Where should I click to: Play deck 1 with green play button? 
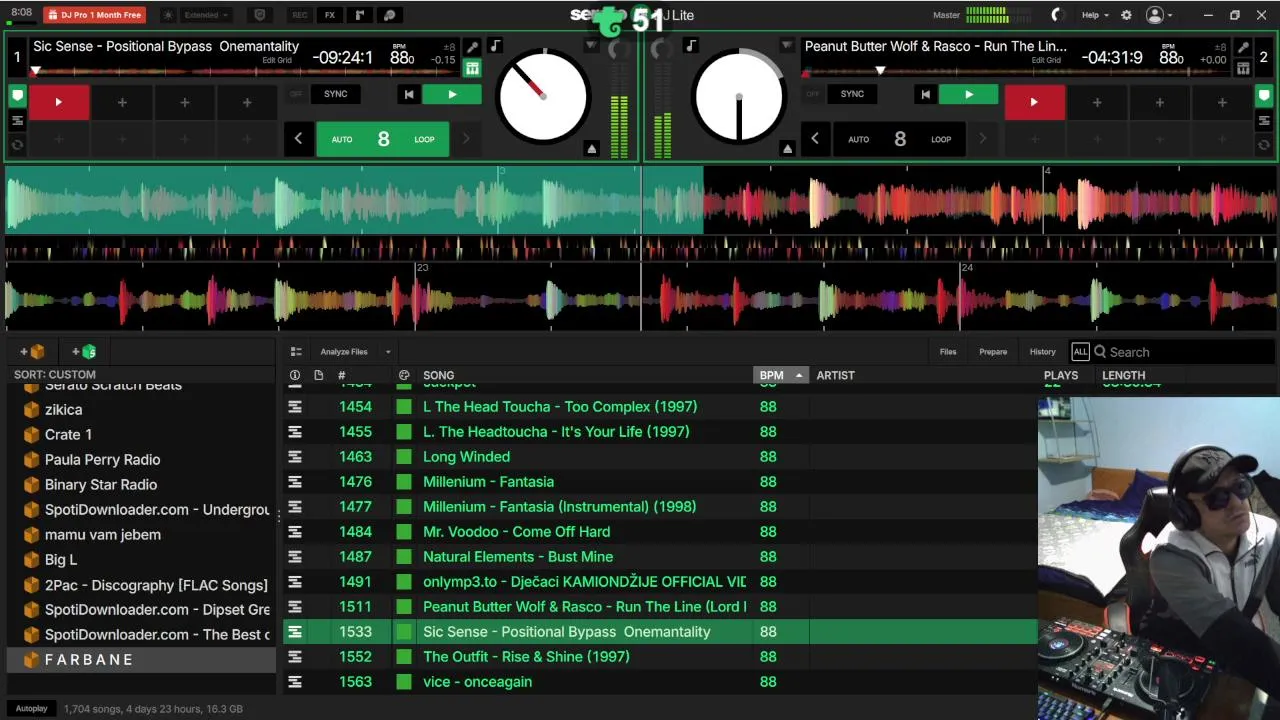point(452,94)
